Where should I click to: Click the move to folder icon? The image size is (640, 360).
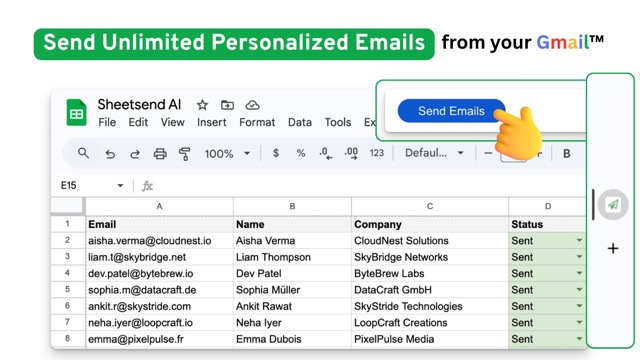coord(227,105)
